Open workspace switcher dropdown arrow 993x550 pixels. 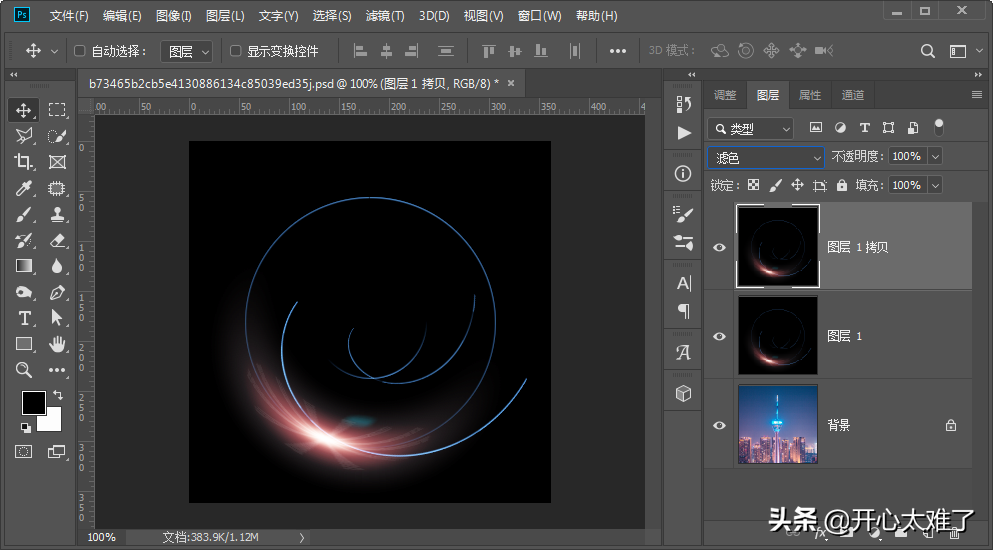coord(979,51)
